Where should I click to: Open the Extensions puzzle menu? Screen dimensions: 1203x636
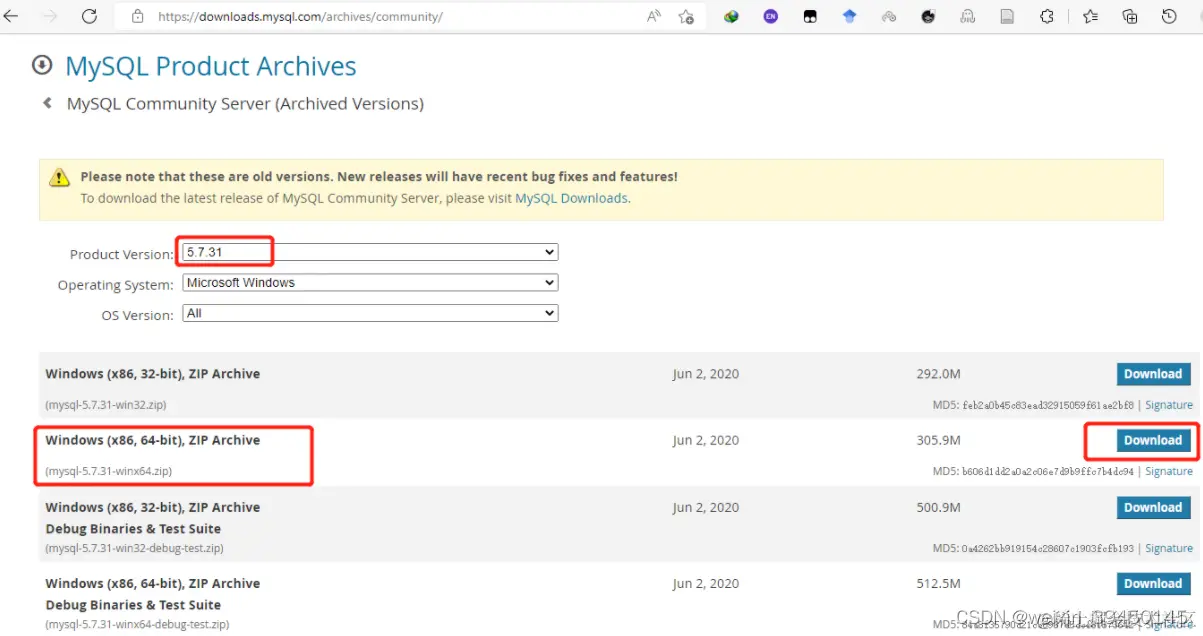[x=1047, y=16]
